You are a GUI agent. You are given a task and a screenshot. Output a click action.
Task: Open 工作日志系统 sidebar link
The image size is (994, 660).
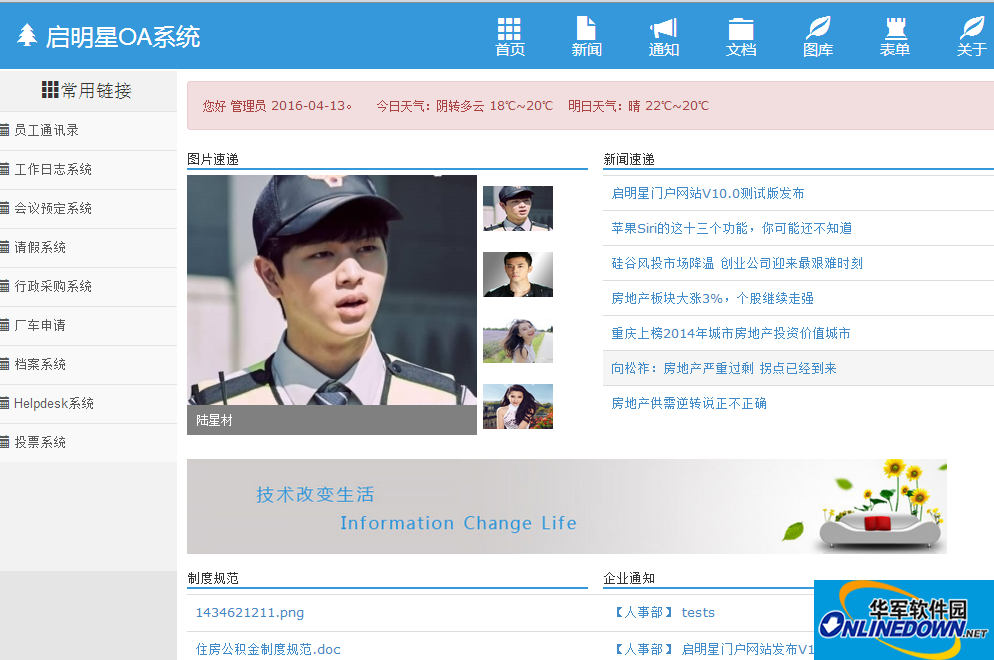(x=53, y=169)
